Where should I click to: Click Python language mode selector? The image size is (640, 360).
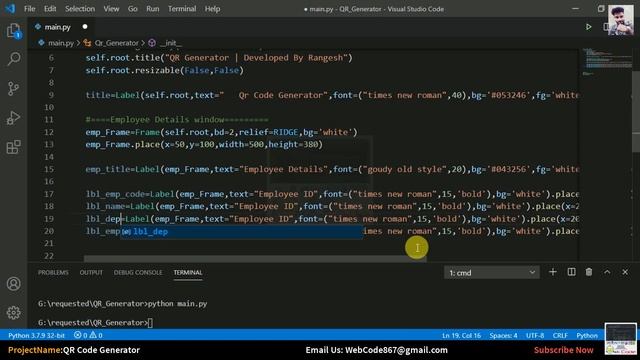[x=587, y=335]
